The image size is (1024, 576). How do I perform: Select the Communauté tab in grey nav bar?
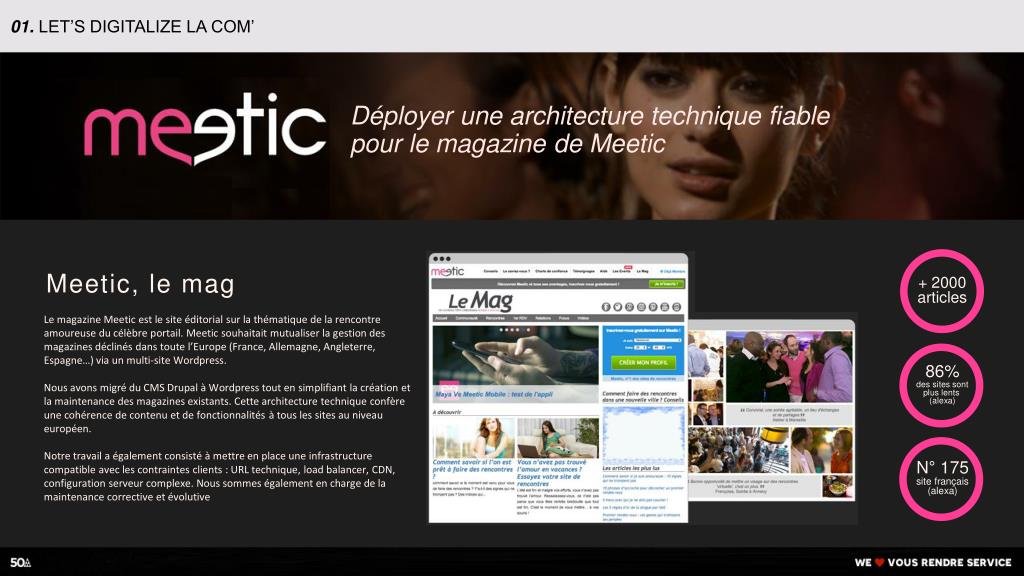(466, 318)
